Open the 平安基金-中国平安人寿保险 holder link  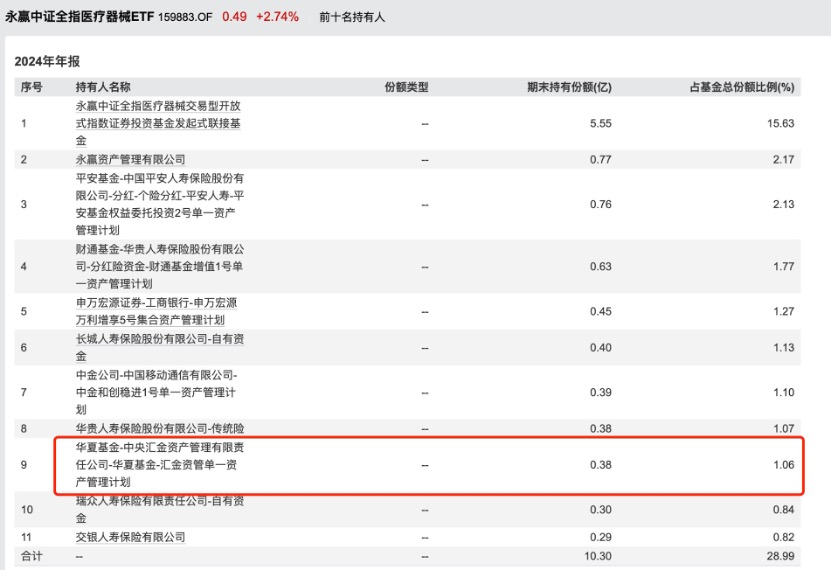point(160,204)
